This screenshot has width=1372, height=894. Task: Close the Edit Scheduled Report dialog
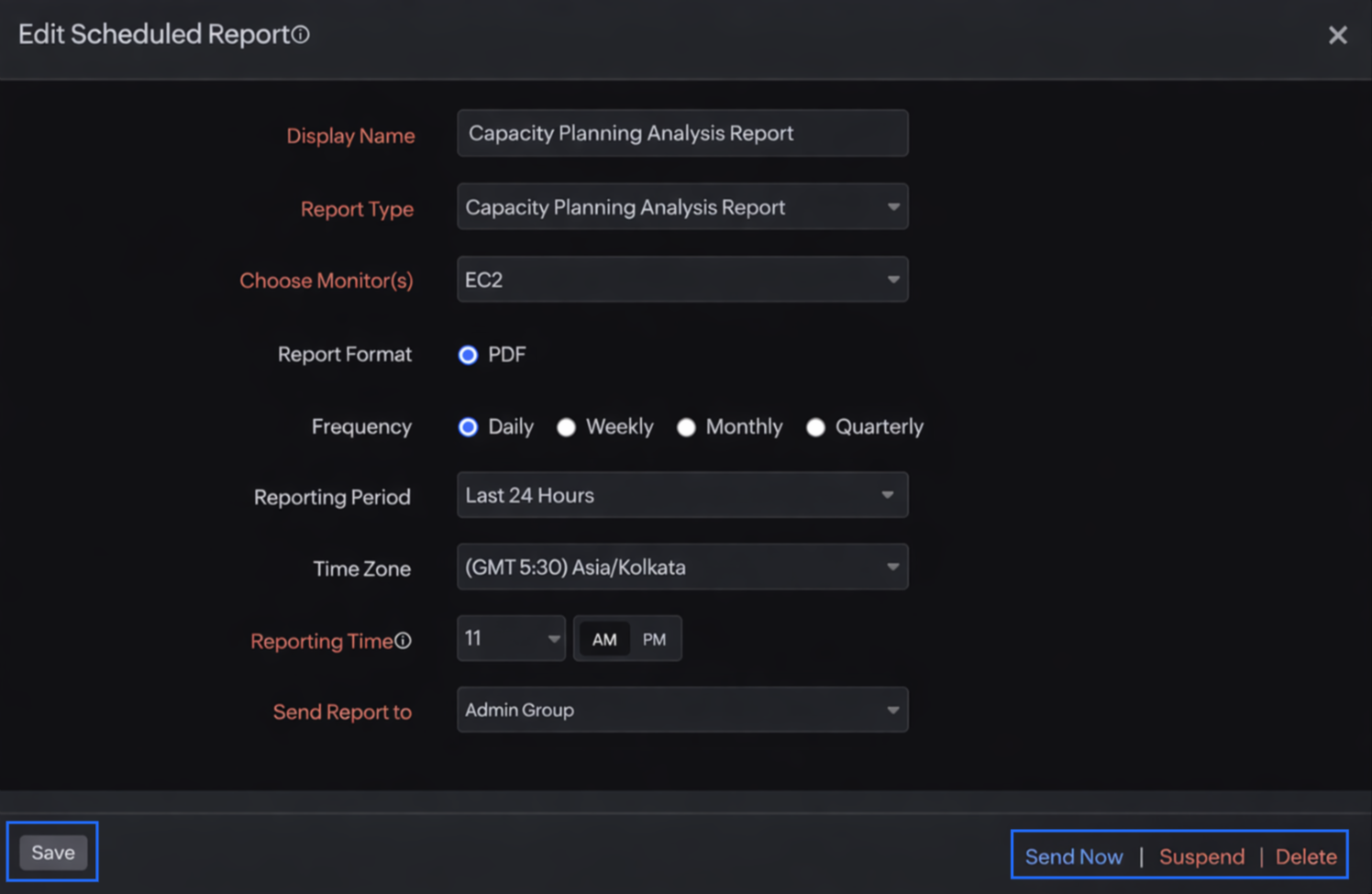[1337, 35]
